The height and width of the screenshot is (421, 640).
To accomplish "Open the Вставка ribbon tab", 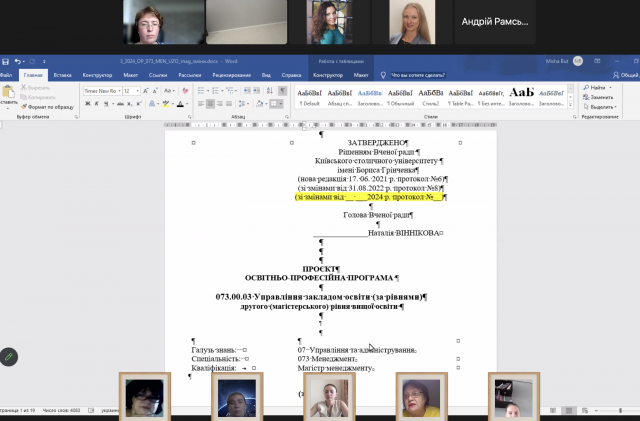I will [62, 75].
